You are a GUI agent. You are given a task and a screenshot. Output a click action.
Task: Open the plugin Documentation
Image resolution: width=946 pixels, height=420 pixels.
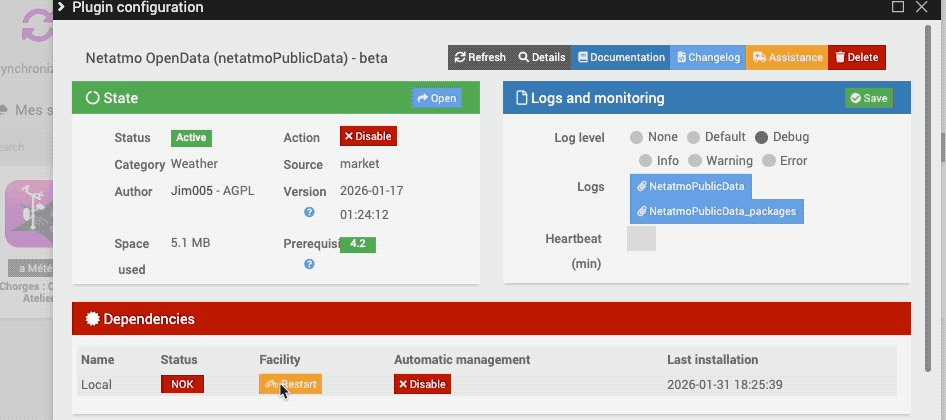(x=621, y=57)
